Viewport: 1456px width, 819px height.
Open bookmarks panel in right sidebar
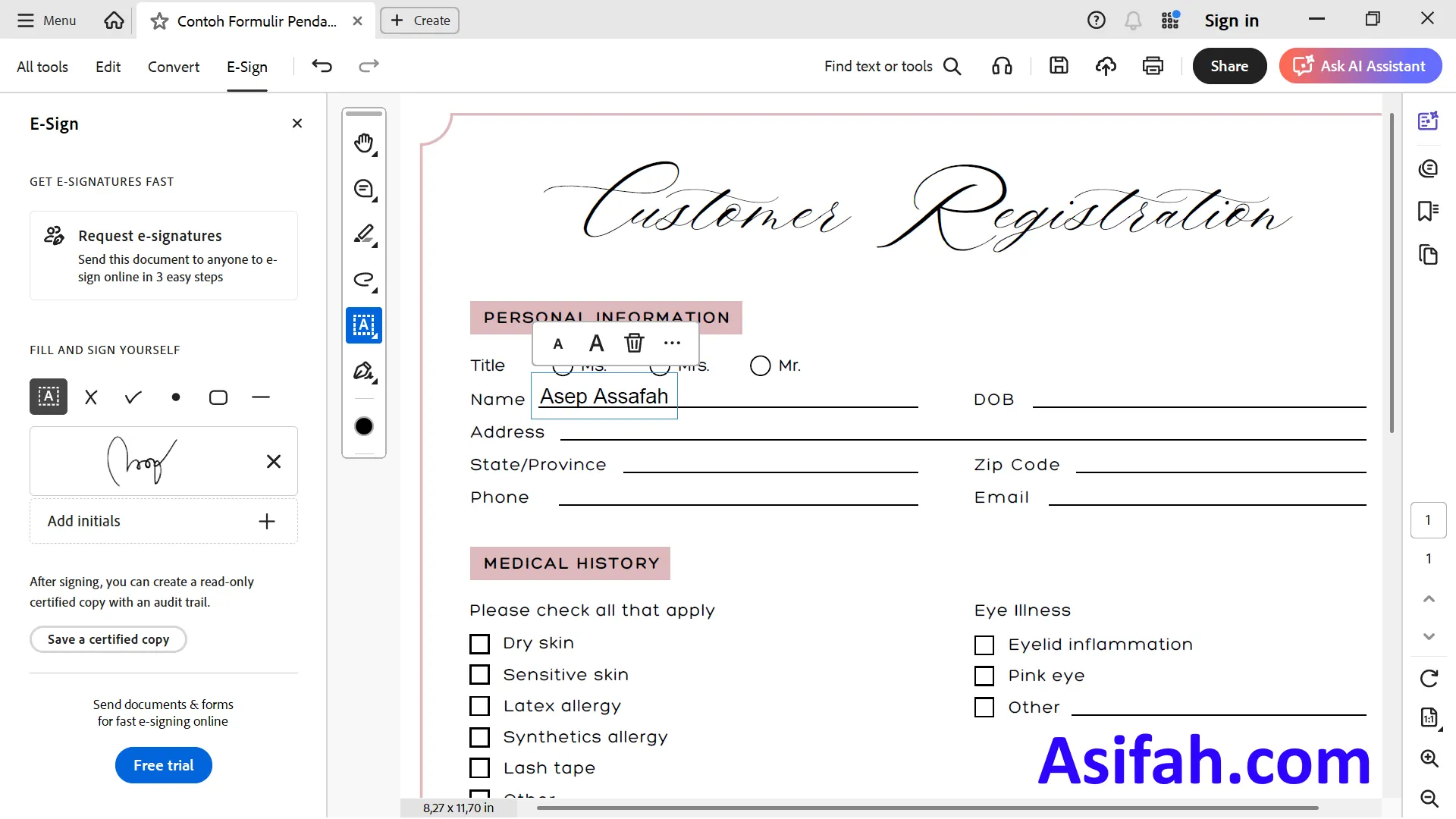pyautogui.click(x=1429, y=211)
